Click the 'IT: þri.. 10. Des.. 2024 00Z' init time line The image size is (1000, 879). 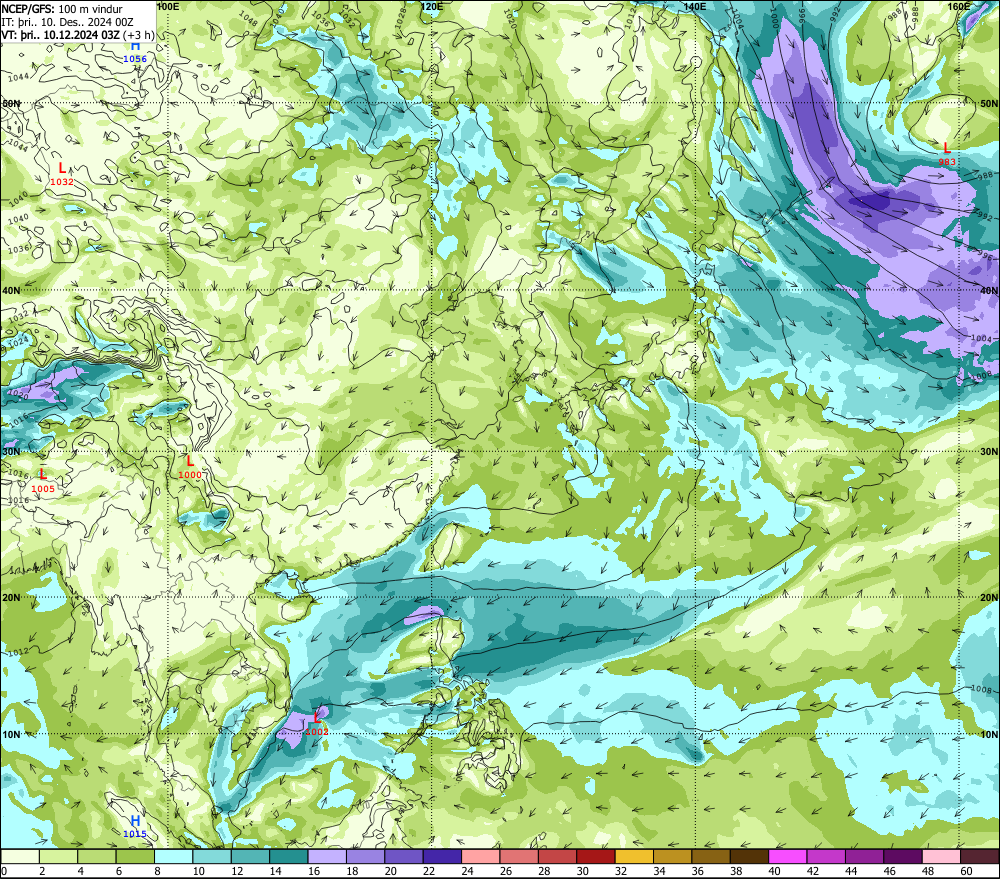coord(67,22)
